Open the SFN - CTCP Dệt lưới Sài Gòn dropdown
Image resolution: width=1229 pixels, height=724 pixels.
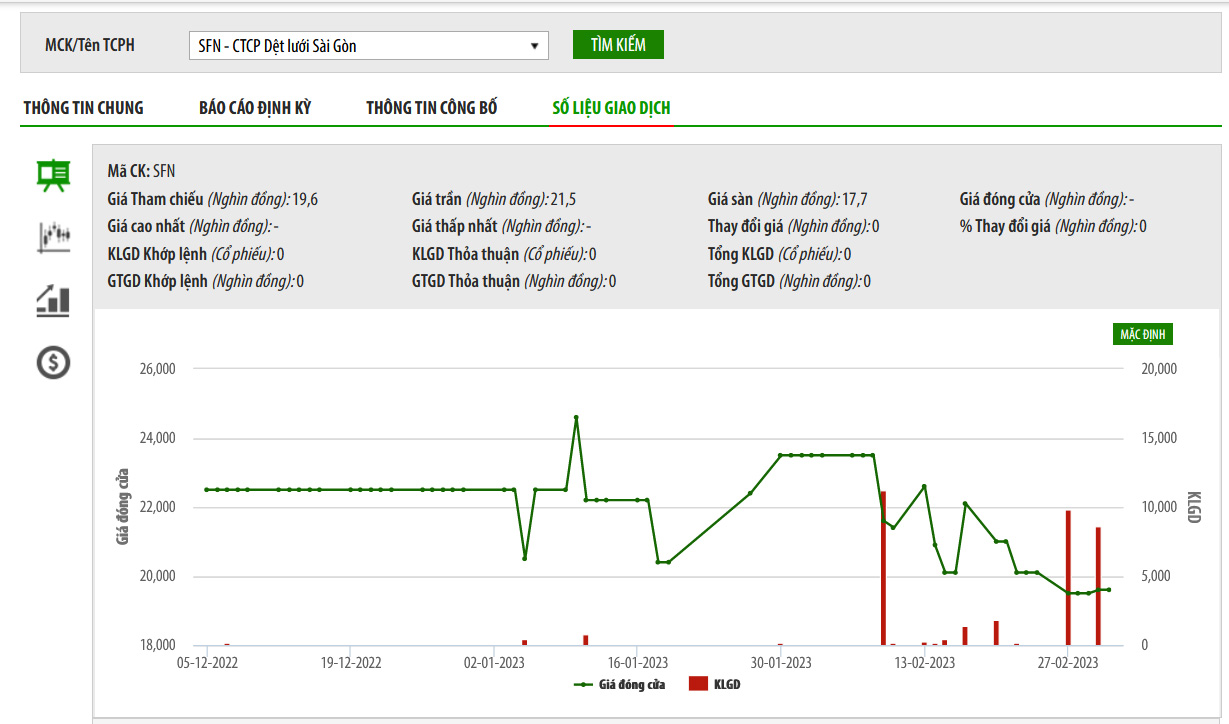pyautogui.click(x=368, y=46)
